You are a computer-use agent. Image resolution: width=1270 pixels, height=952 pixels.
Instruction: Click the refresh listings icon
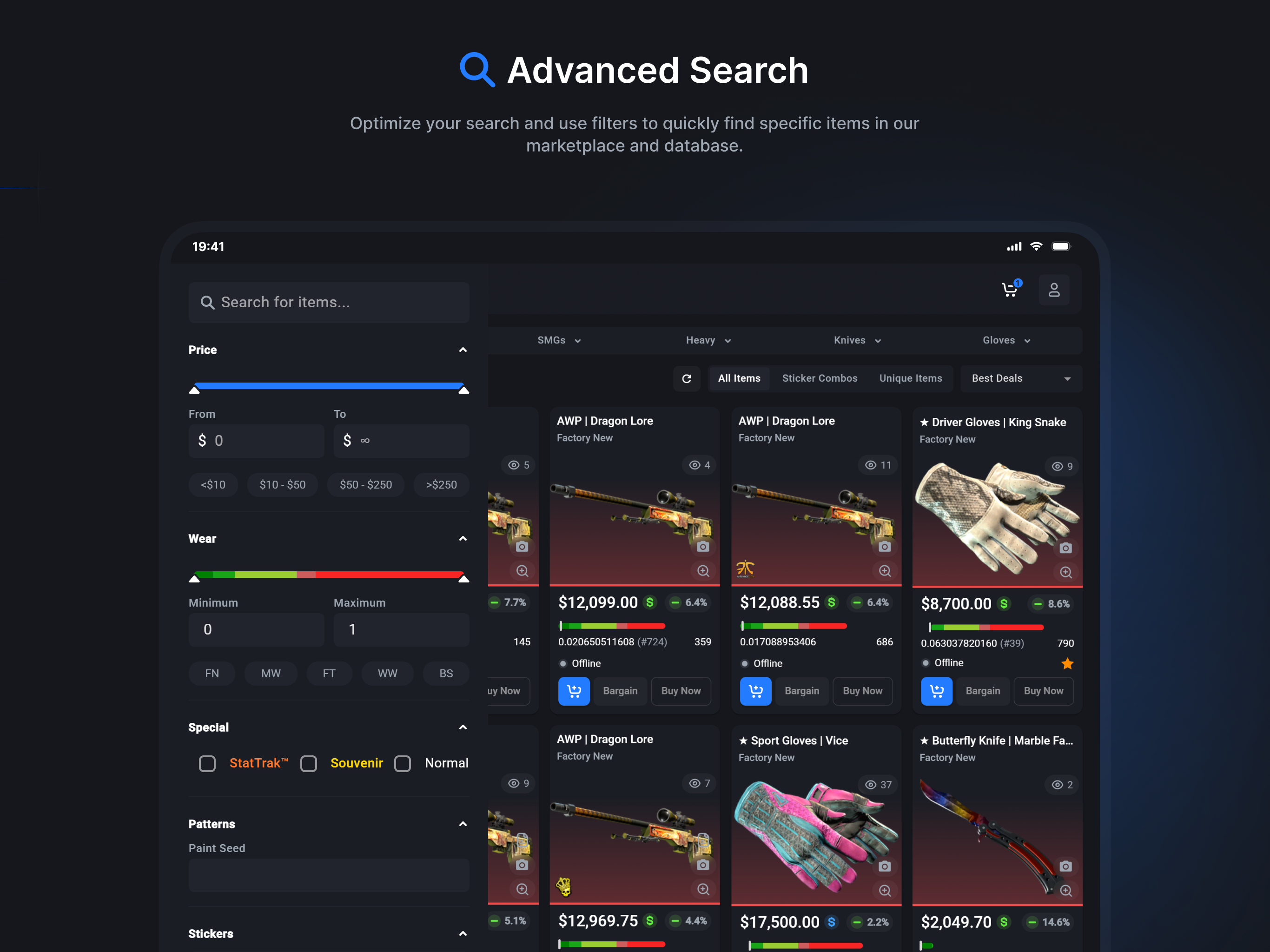click(686, 378)
